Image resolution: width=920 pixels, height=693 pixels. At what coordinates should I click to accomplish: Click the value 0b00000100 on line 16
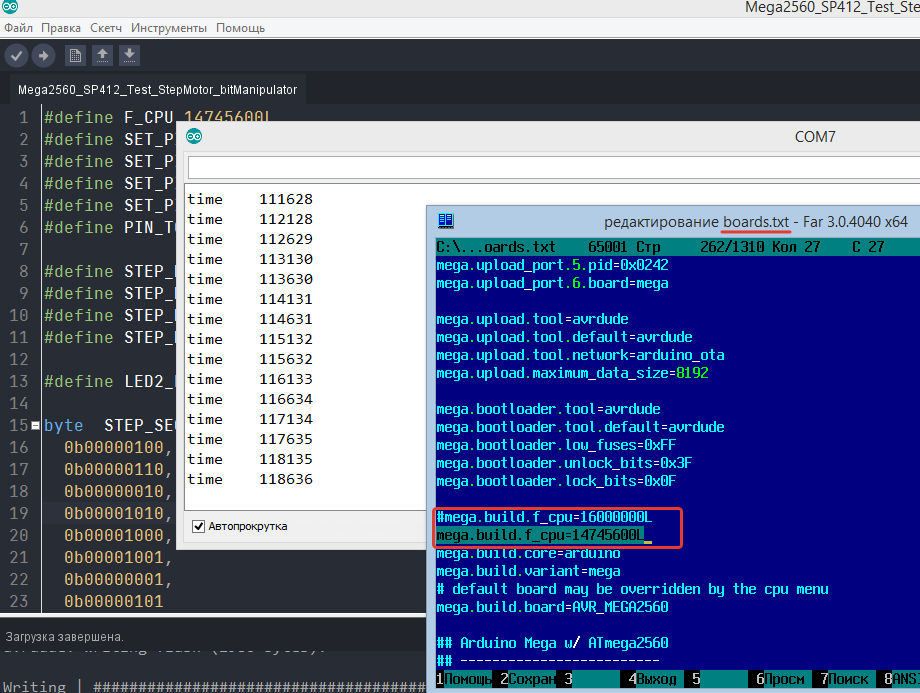coord(114,448)
